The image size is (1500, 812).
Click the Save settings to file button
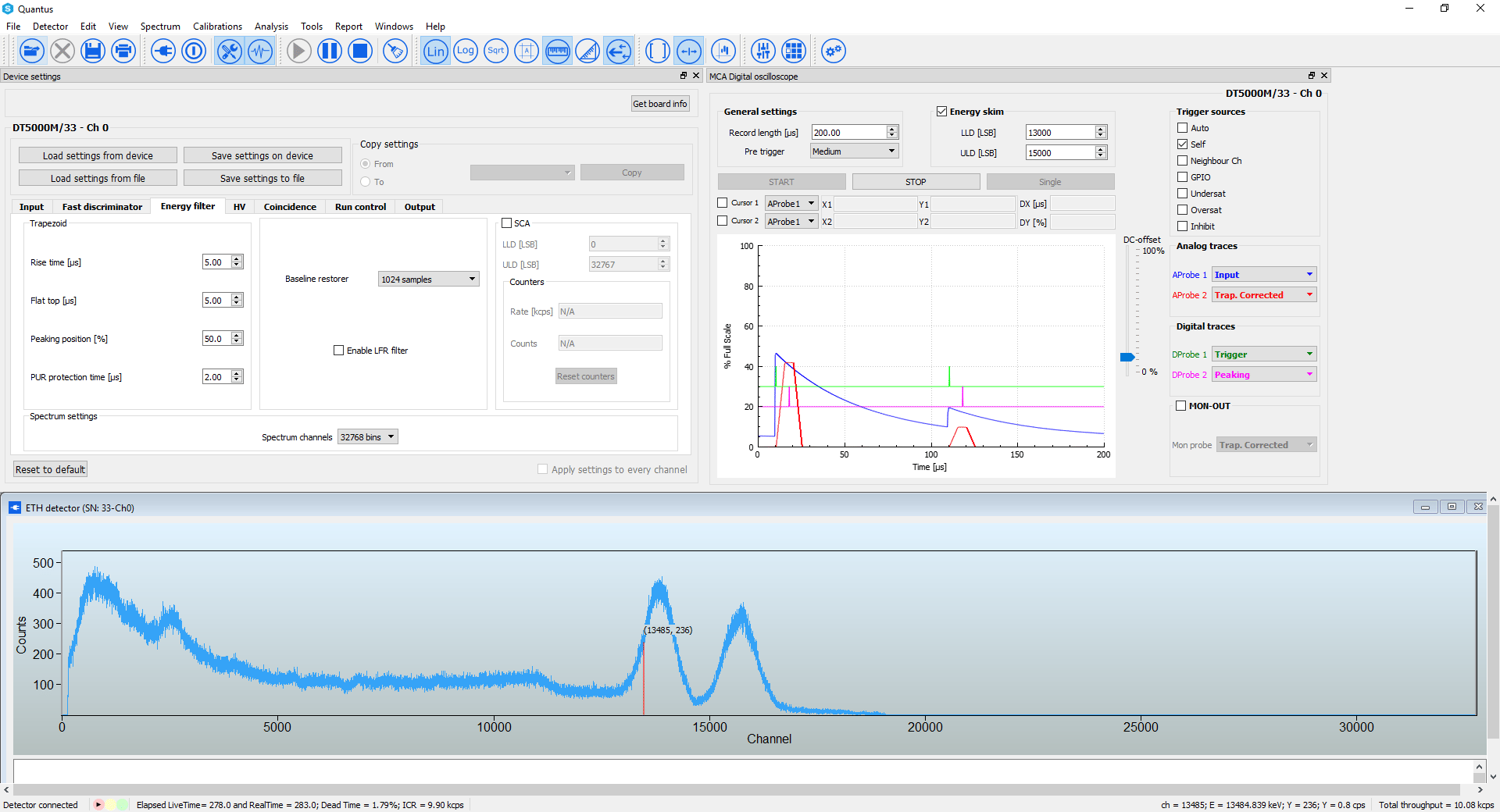262,179
